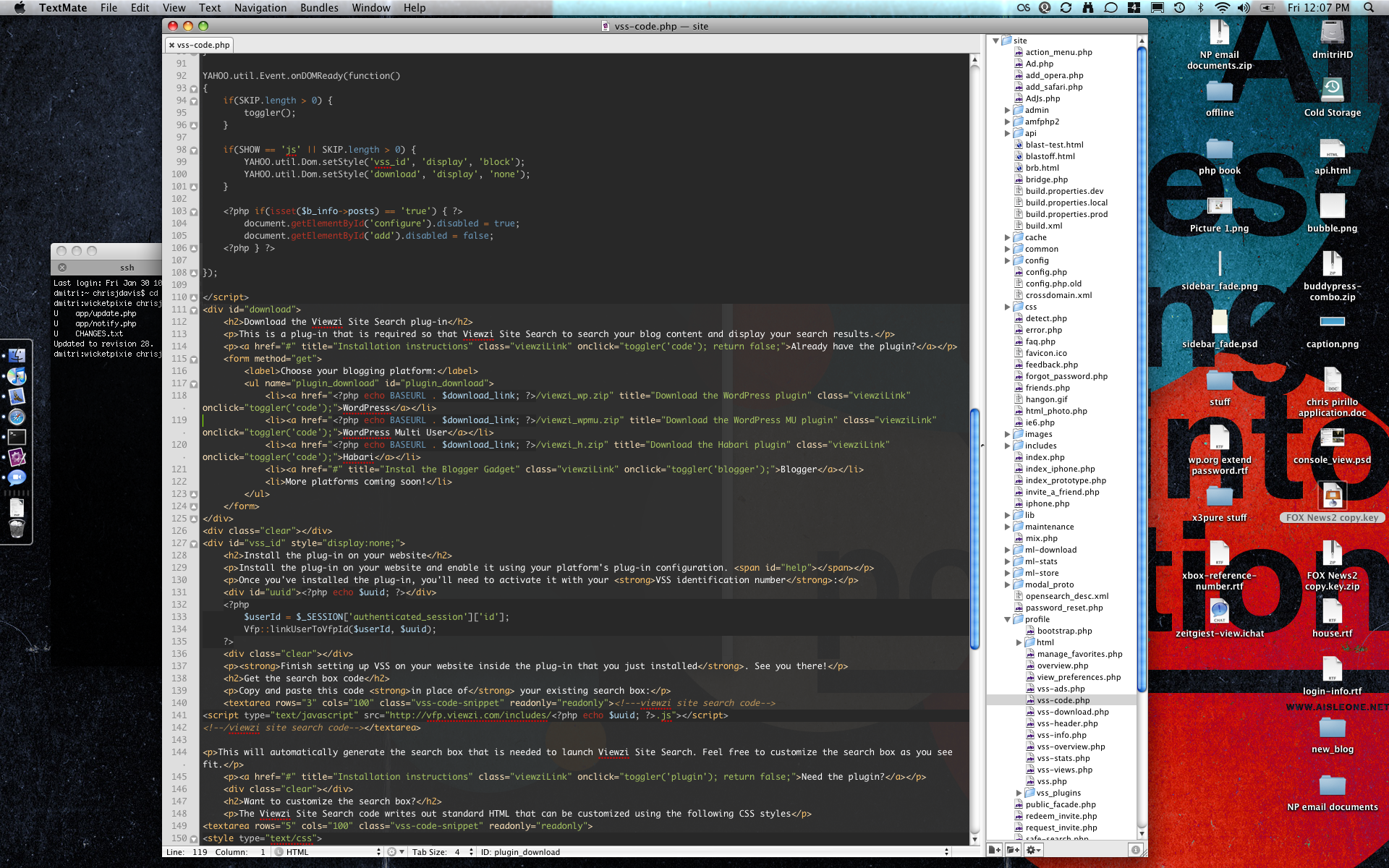The image size is (1389, 868).
Task: Open the File menu
Action: (109, 8)
